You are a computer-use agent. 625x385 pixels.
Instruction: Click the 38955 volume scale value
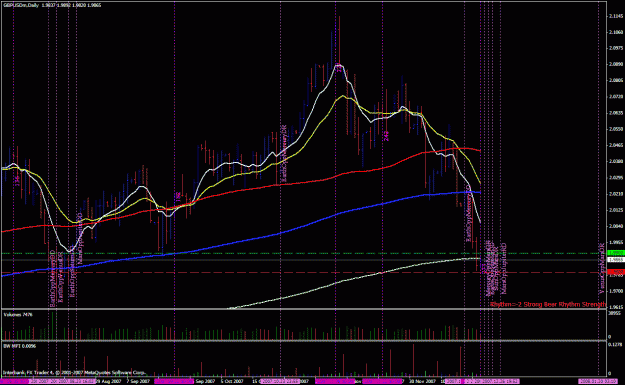click(615, 314)
